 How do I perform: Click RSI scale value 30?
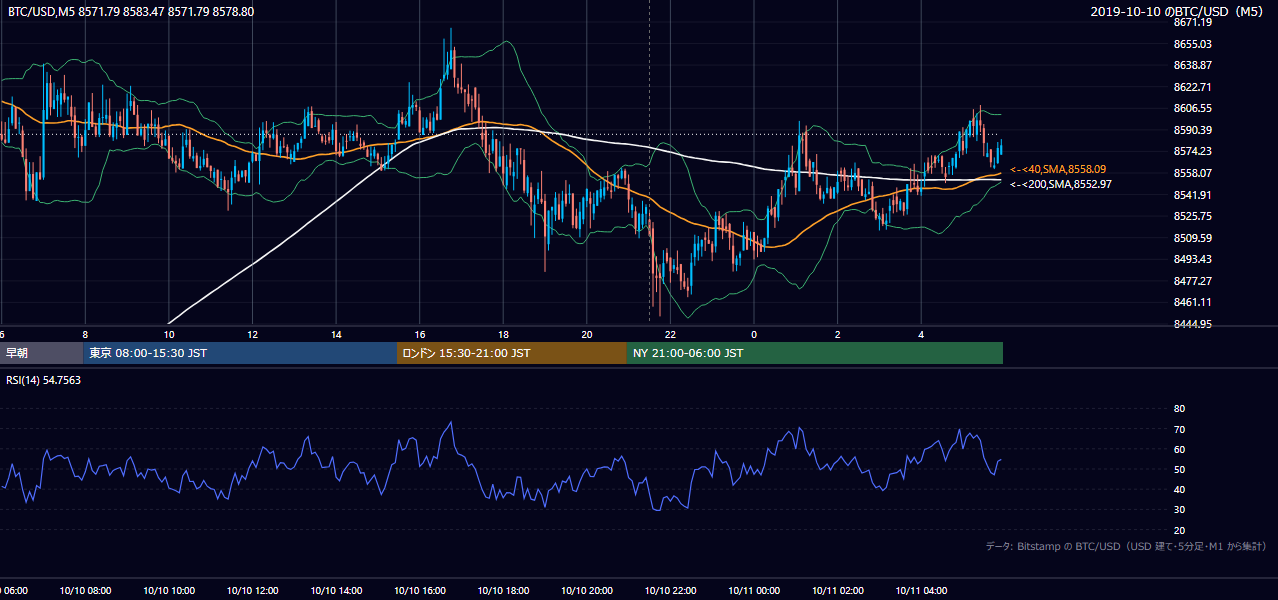(1179, 510)
